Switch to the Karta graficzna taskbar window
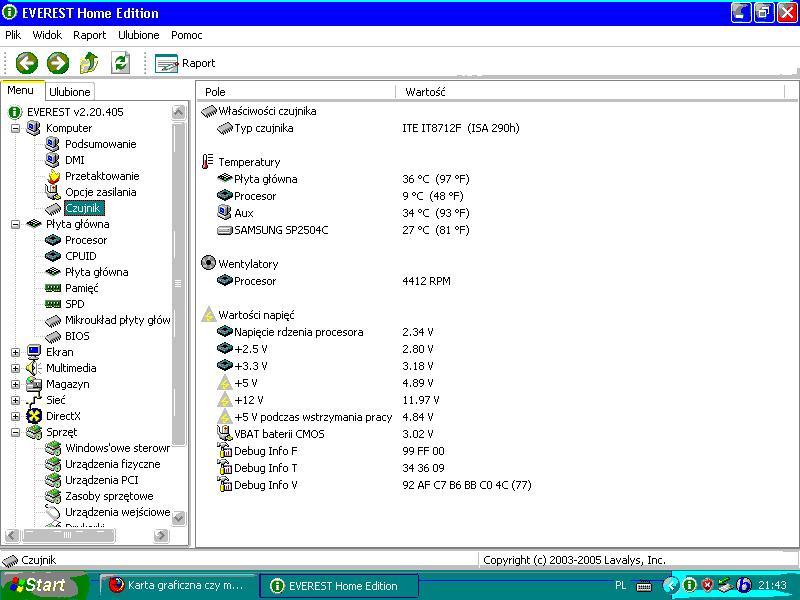The width and height of the screenshot is (800, 600). [x=178, y=585]
